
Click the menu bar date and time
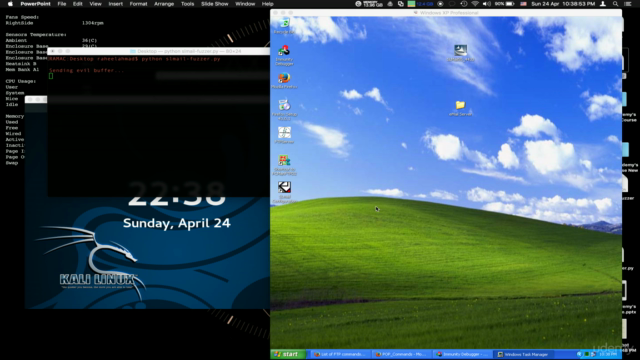pos(563,4)
